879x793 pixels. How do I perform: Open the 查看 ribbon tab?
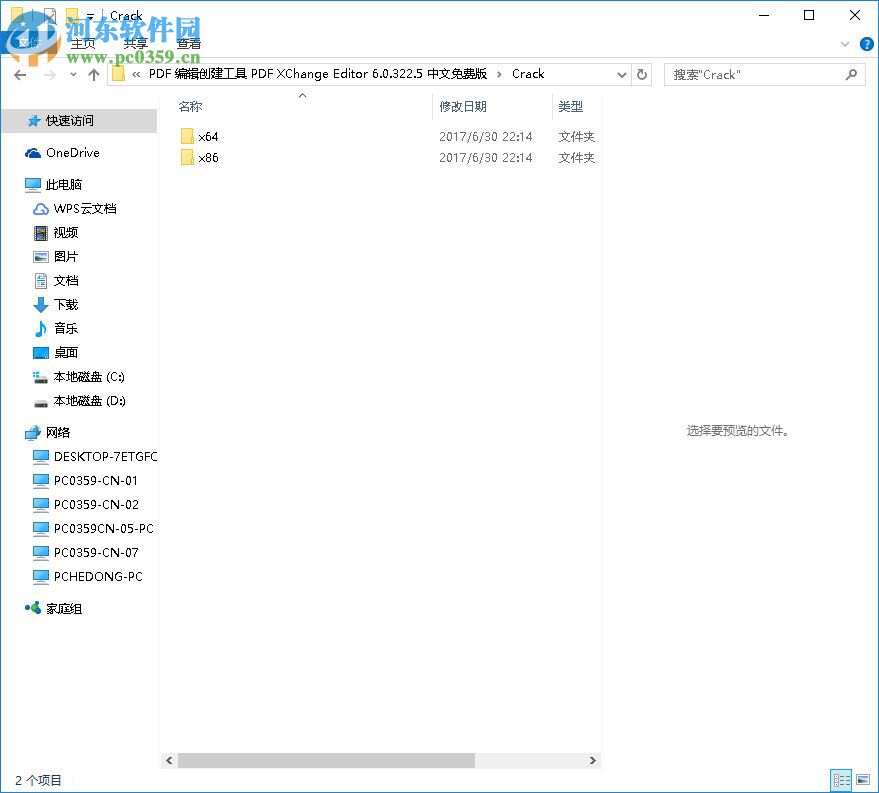click(x=188, y=43)
